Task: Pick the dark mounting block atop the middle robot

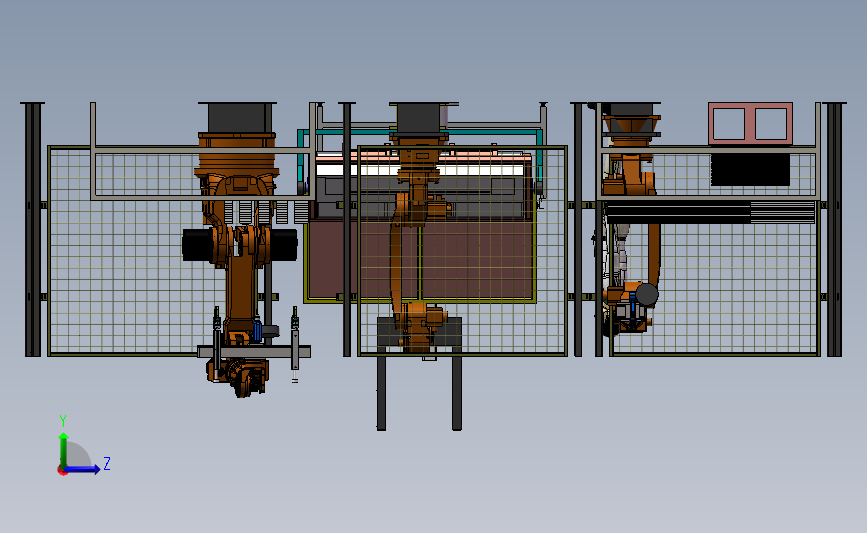Action: point(419,118)
